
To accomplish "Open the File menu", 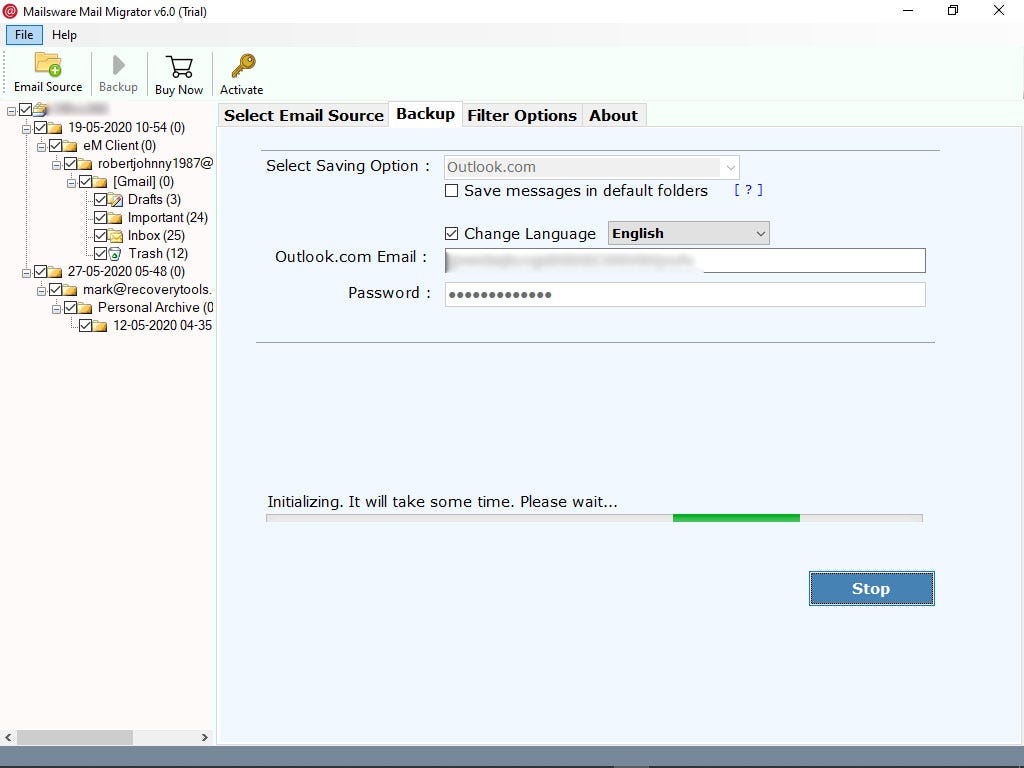I will tap(24, 35).
